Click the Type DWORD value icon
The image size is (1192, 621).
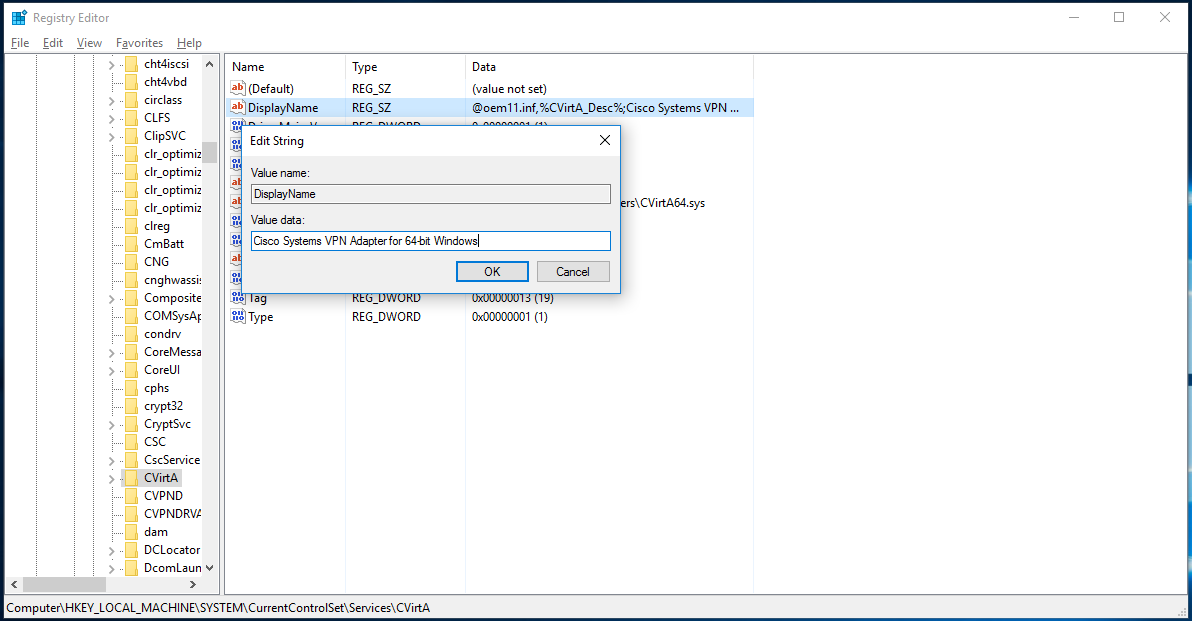coord(238,316)
